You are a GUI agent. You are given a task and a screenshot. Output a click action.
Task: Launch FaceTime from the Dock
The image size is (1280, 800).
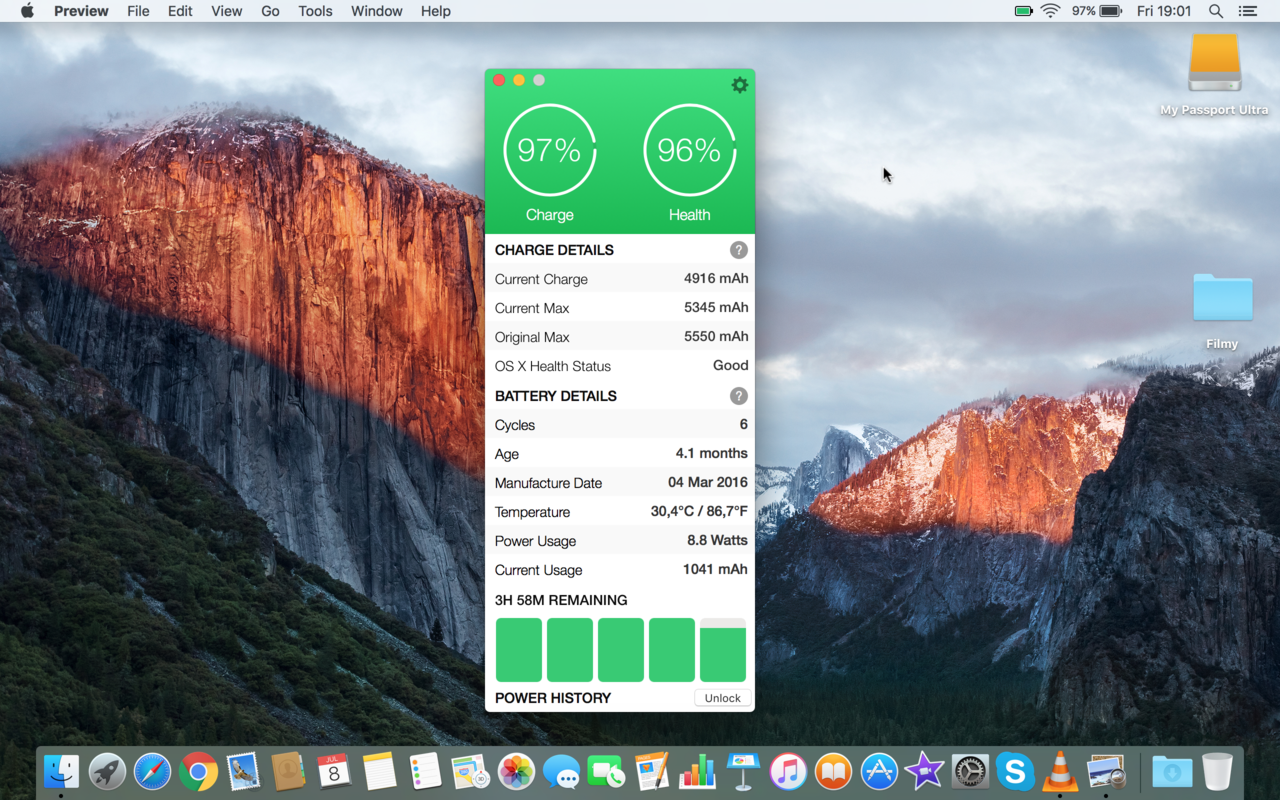(x=606, y=771)
